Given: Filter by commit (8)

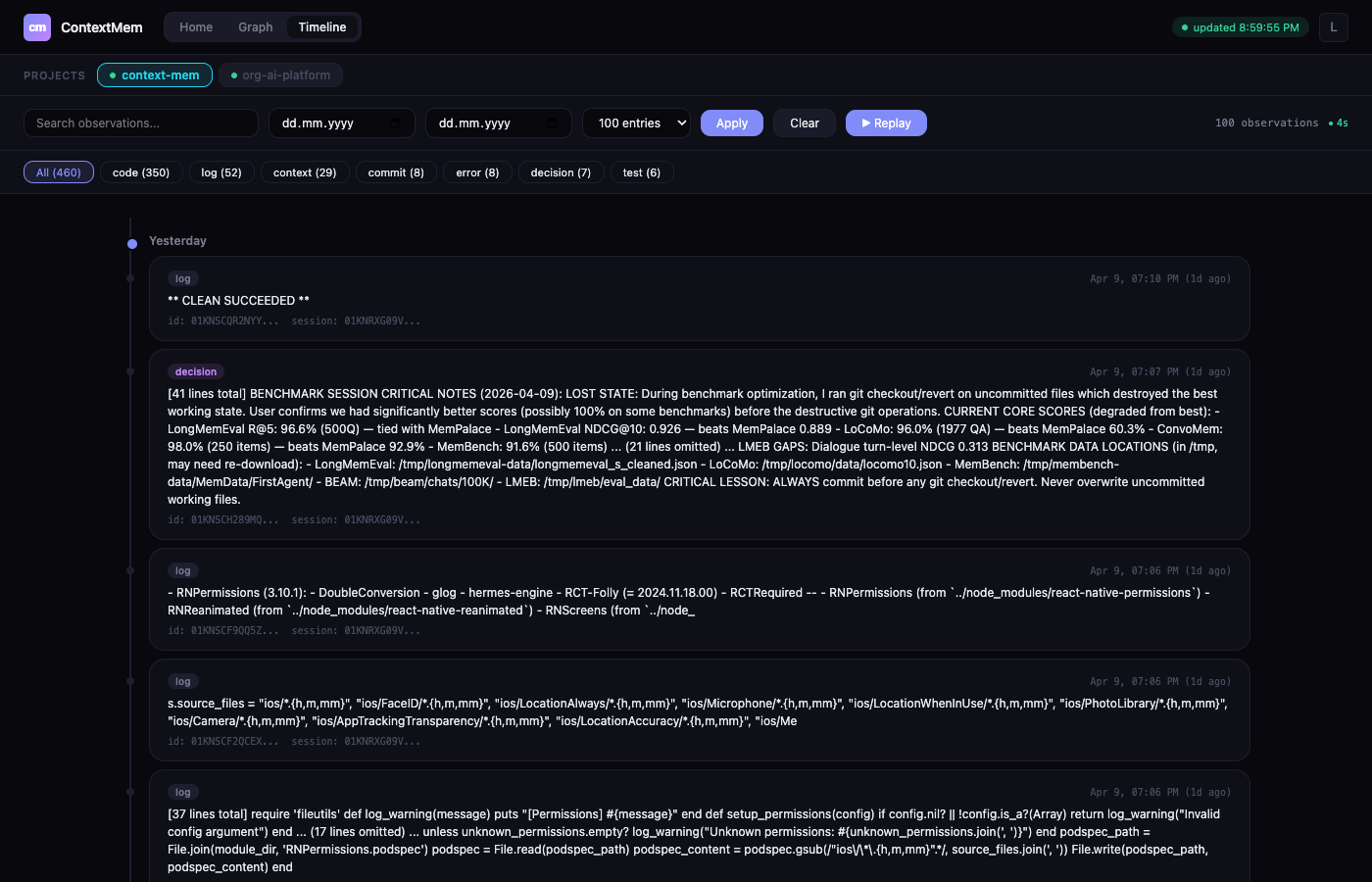Looking at the screenshot, I should [396, 172].
